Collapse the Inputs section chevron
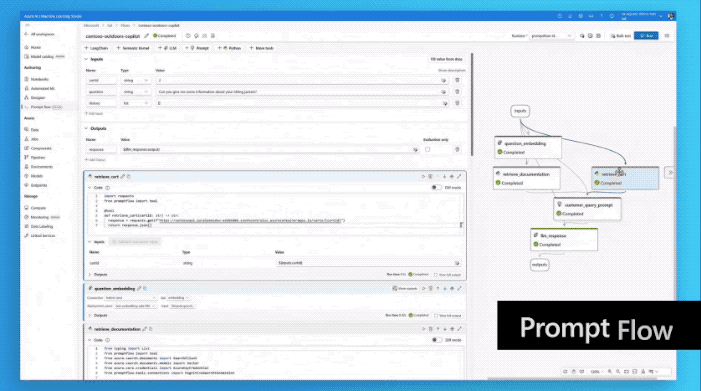The width and height of the screenshot is (701, 391). pyautogui.click(x=86, y=59)
